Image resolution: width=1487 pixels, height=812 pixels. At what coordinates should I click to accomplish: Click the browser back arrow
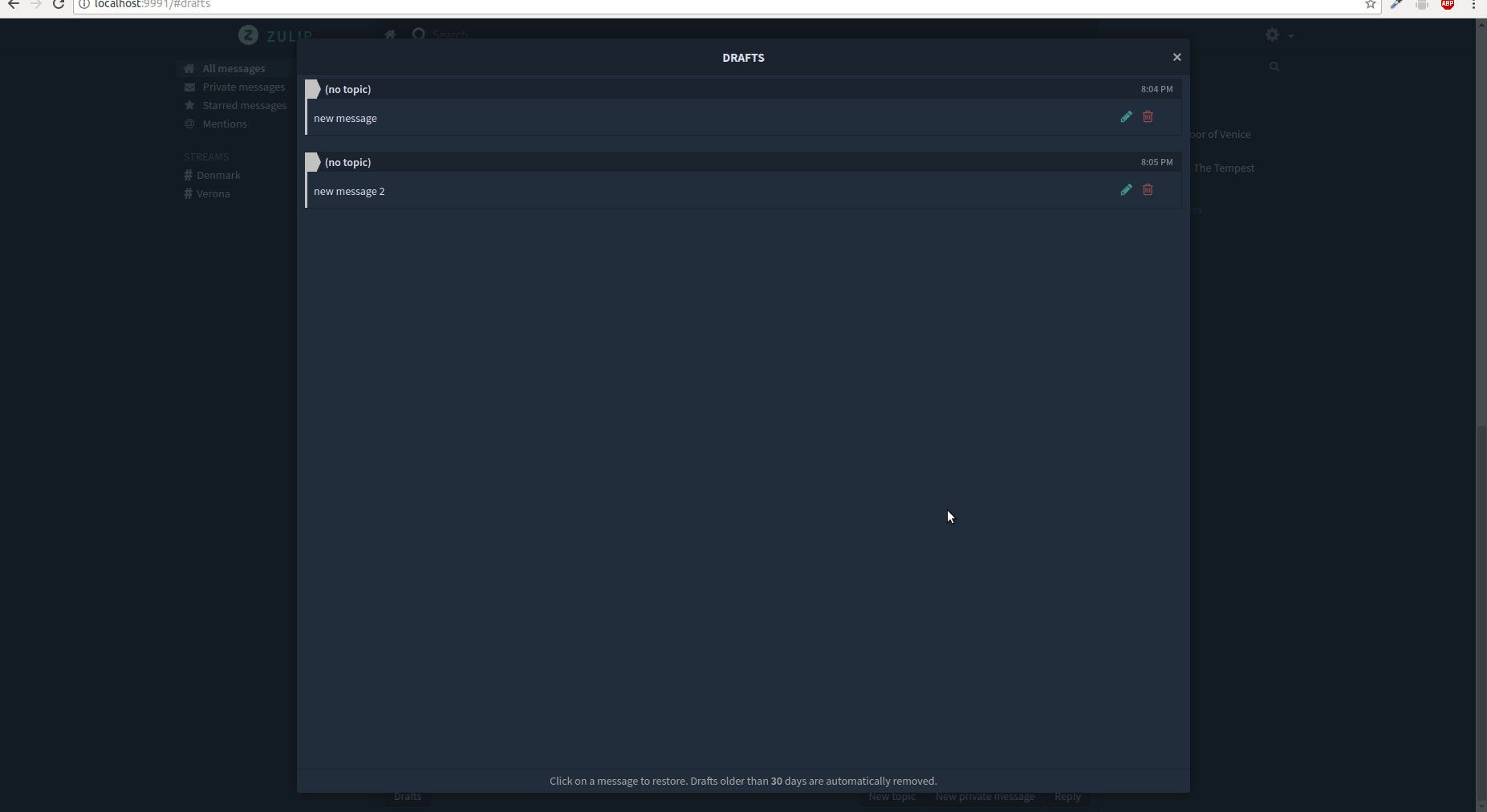pos(13,5)
